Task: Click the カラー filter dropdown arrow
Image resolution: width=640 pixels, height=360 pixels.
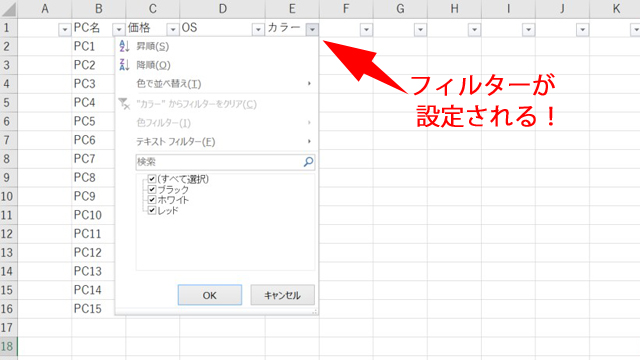Action: point(312,29)
